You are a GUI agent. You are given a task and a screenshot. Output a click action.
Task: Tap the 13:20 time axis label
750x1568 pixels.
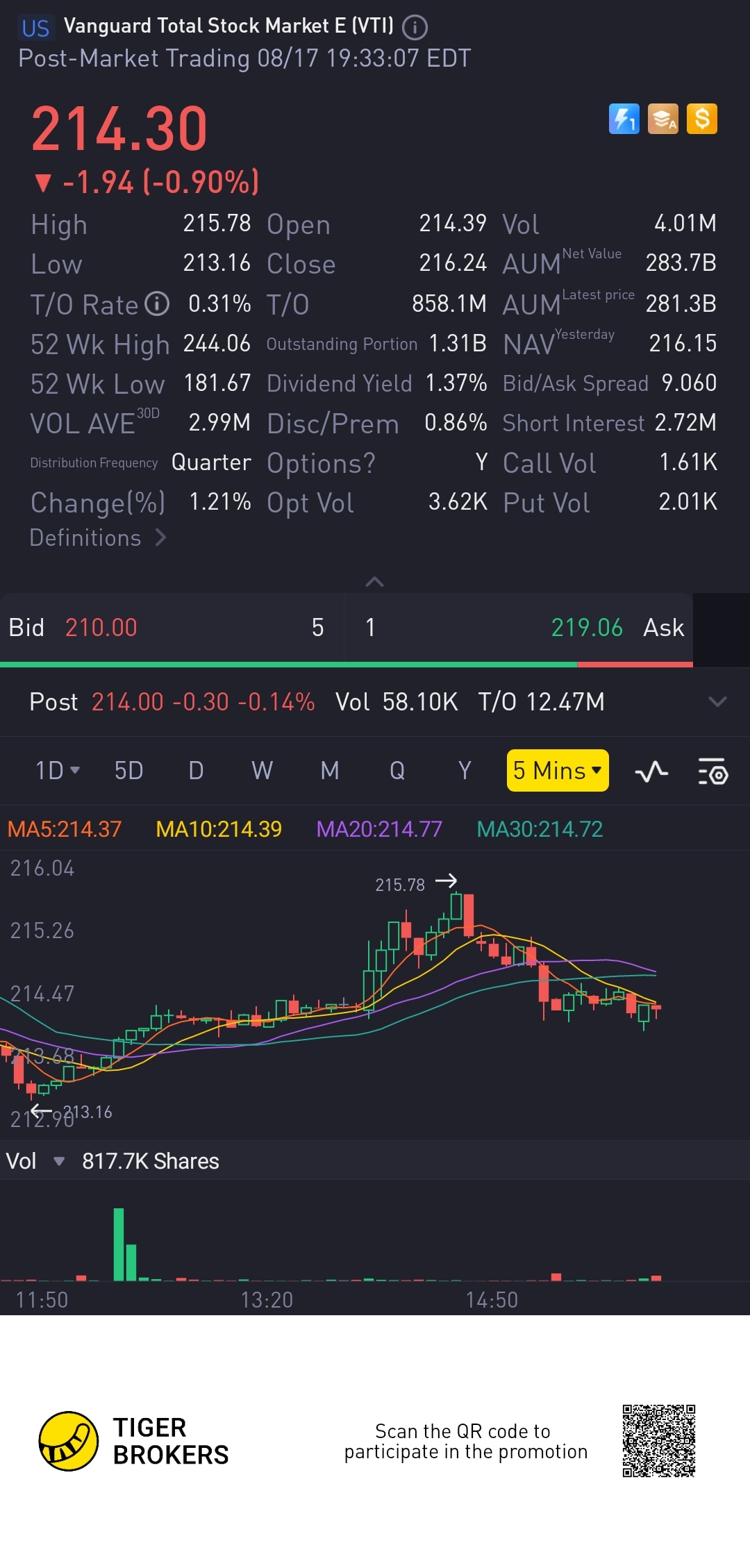[267, 1300]
